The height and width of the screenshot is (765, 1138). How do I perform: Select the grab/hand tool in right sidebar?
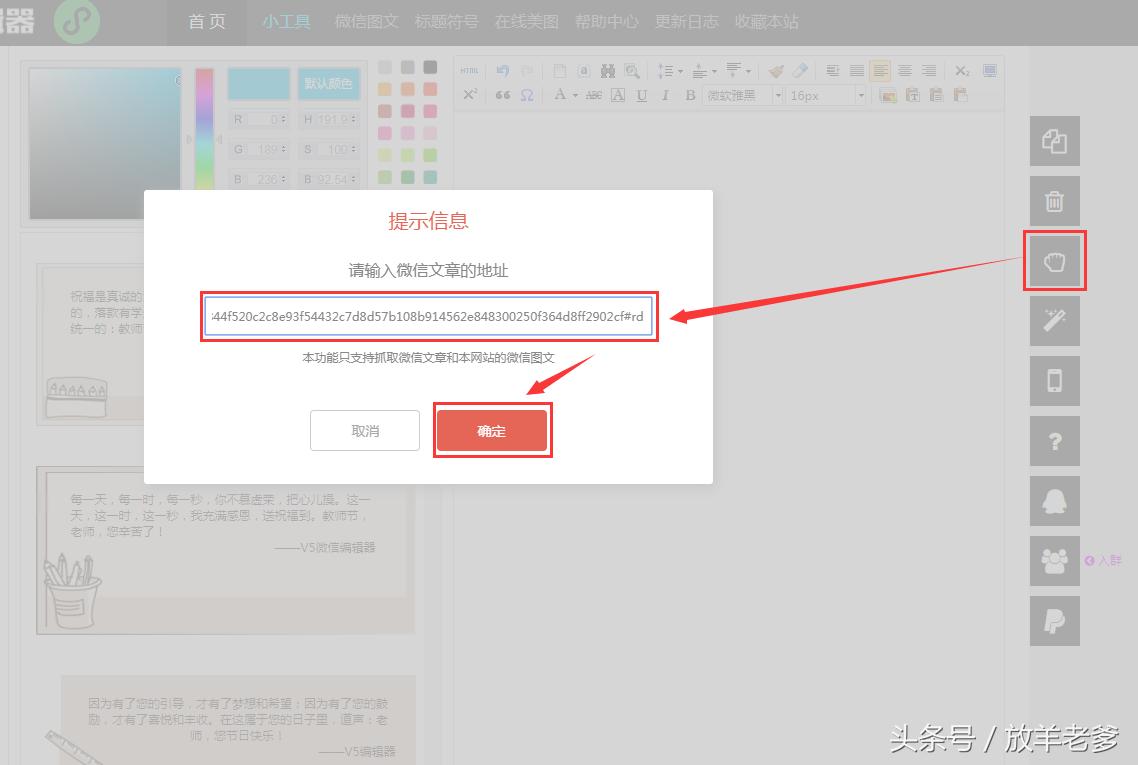coord(1054,260)
